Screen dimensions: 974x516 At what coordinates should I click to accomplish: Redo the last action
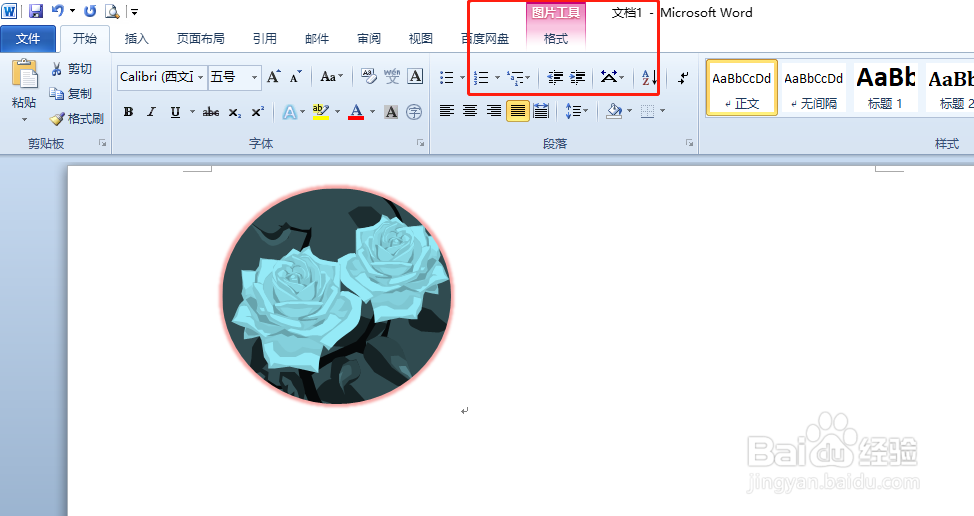click(x=90, y=11)
